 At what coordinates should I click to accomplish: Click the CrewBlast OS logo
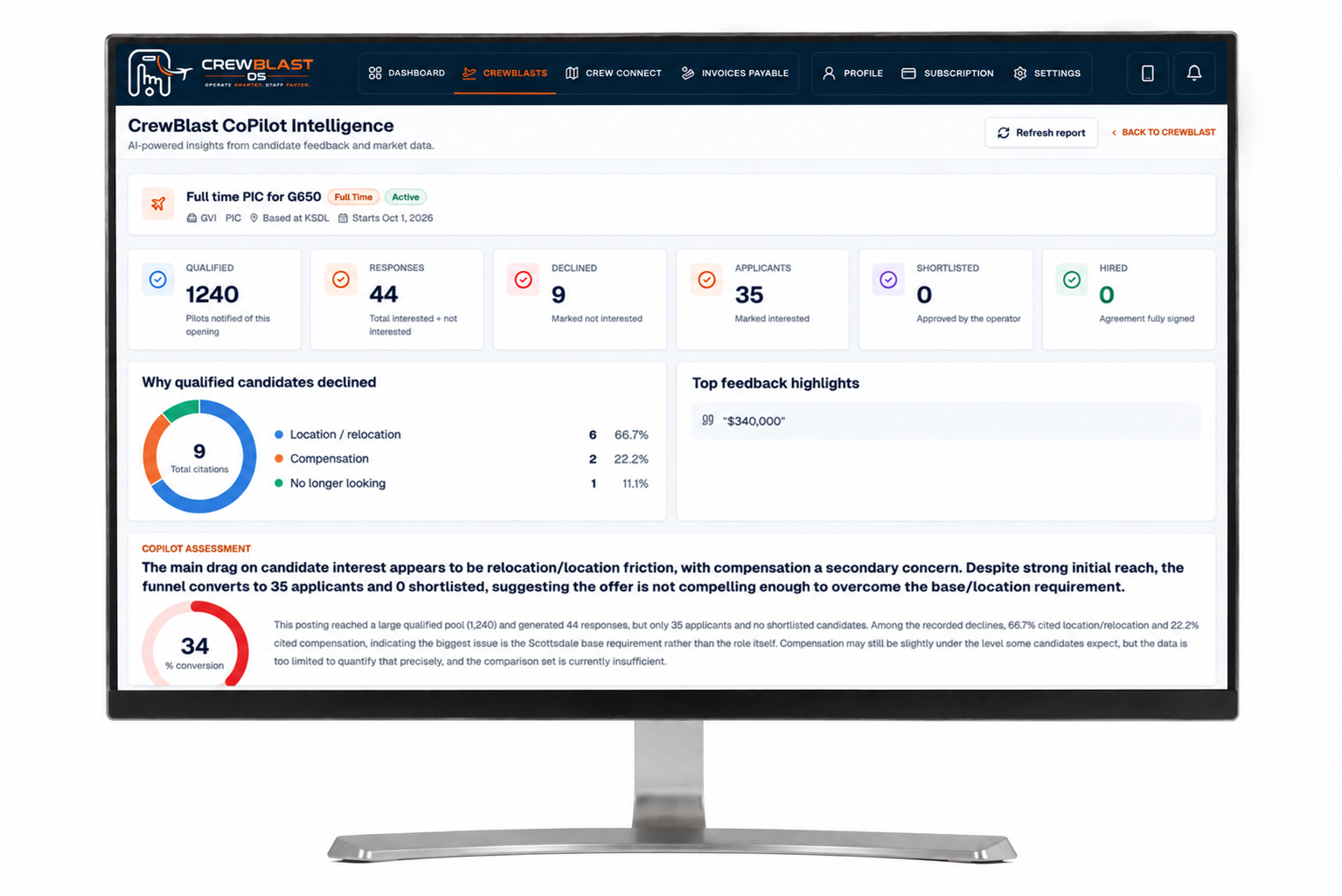220,73
